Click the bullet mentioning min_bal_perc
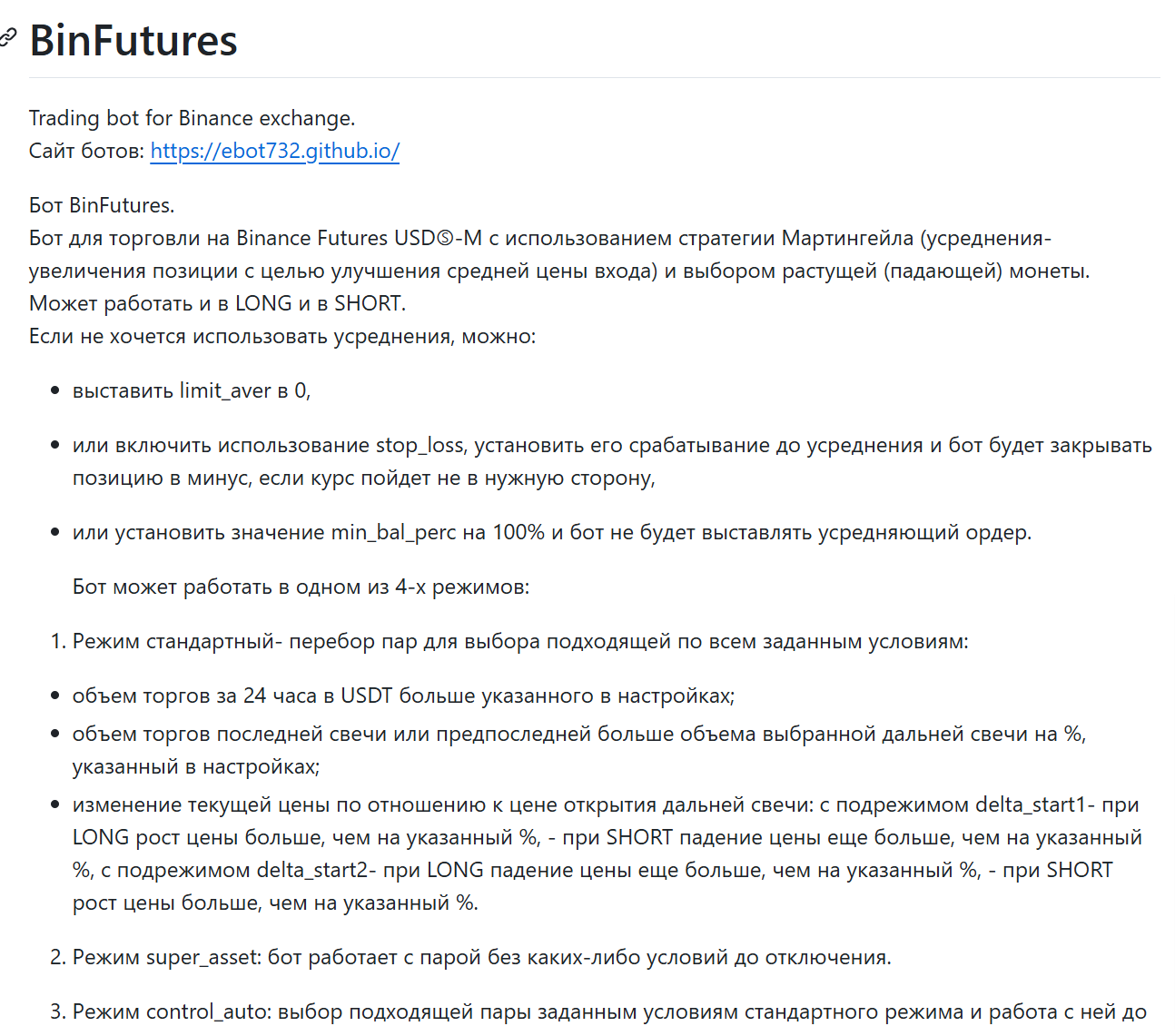The height and width of the screenshot is (1036, 1175). pos(552,532)
